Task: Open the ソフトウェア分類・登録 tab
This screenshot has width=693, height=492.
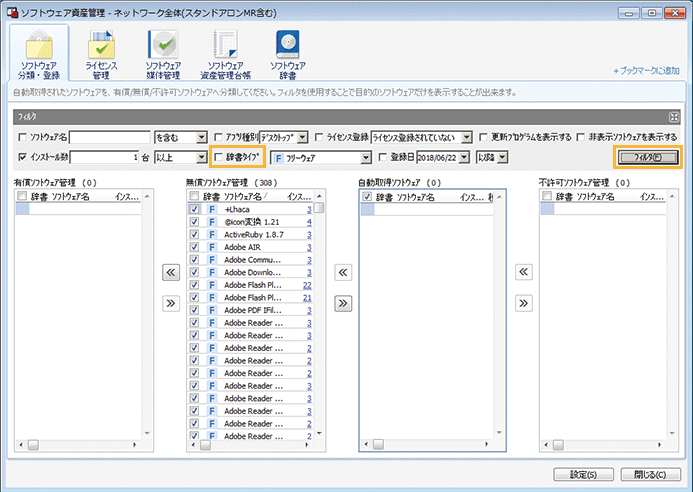Action: coord(39,54)
